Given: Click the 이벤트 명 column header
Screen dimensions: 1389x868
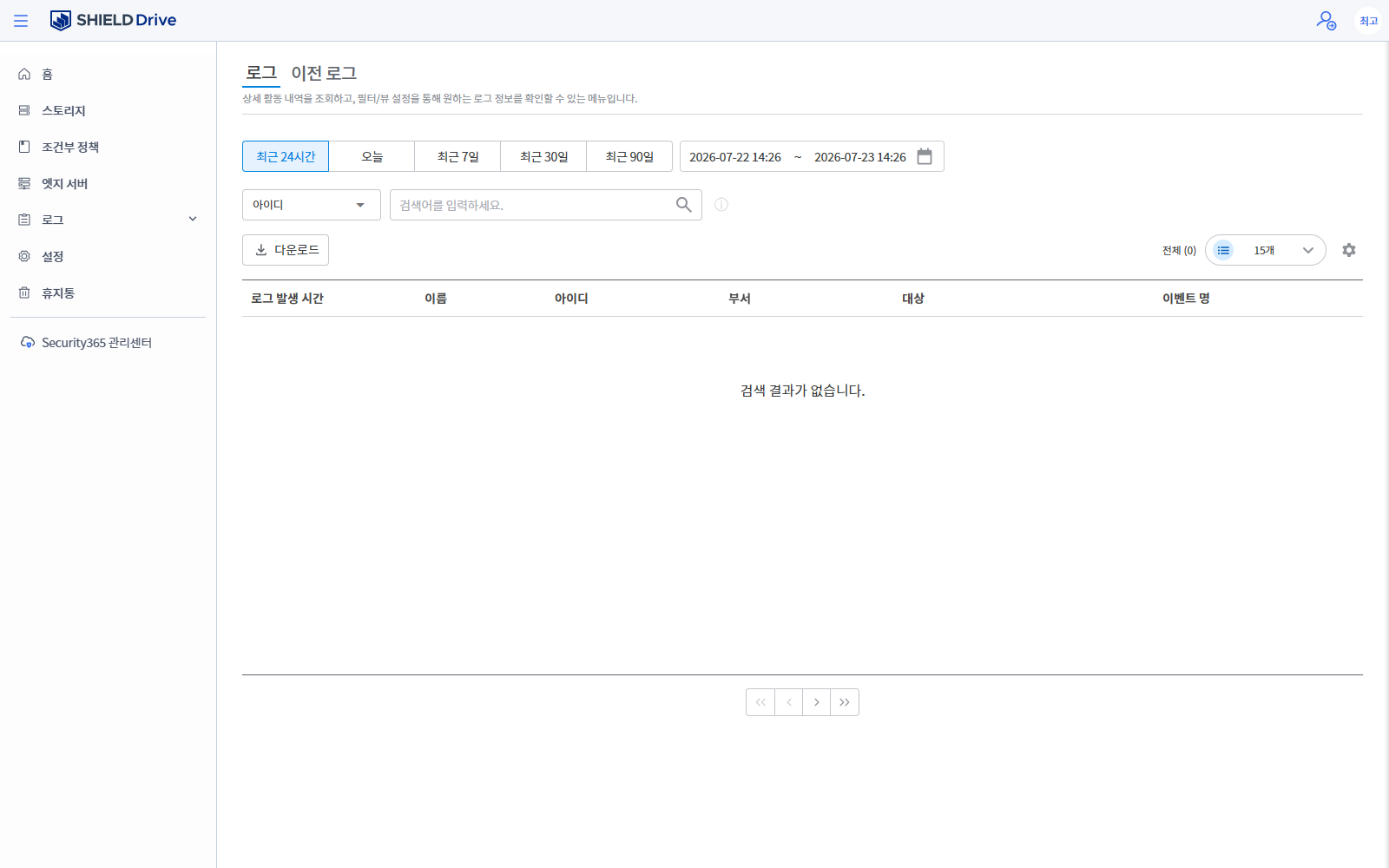Looking at the screenshot, I should pos(1186,299).
